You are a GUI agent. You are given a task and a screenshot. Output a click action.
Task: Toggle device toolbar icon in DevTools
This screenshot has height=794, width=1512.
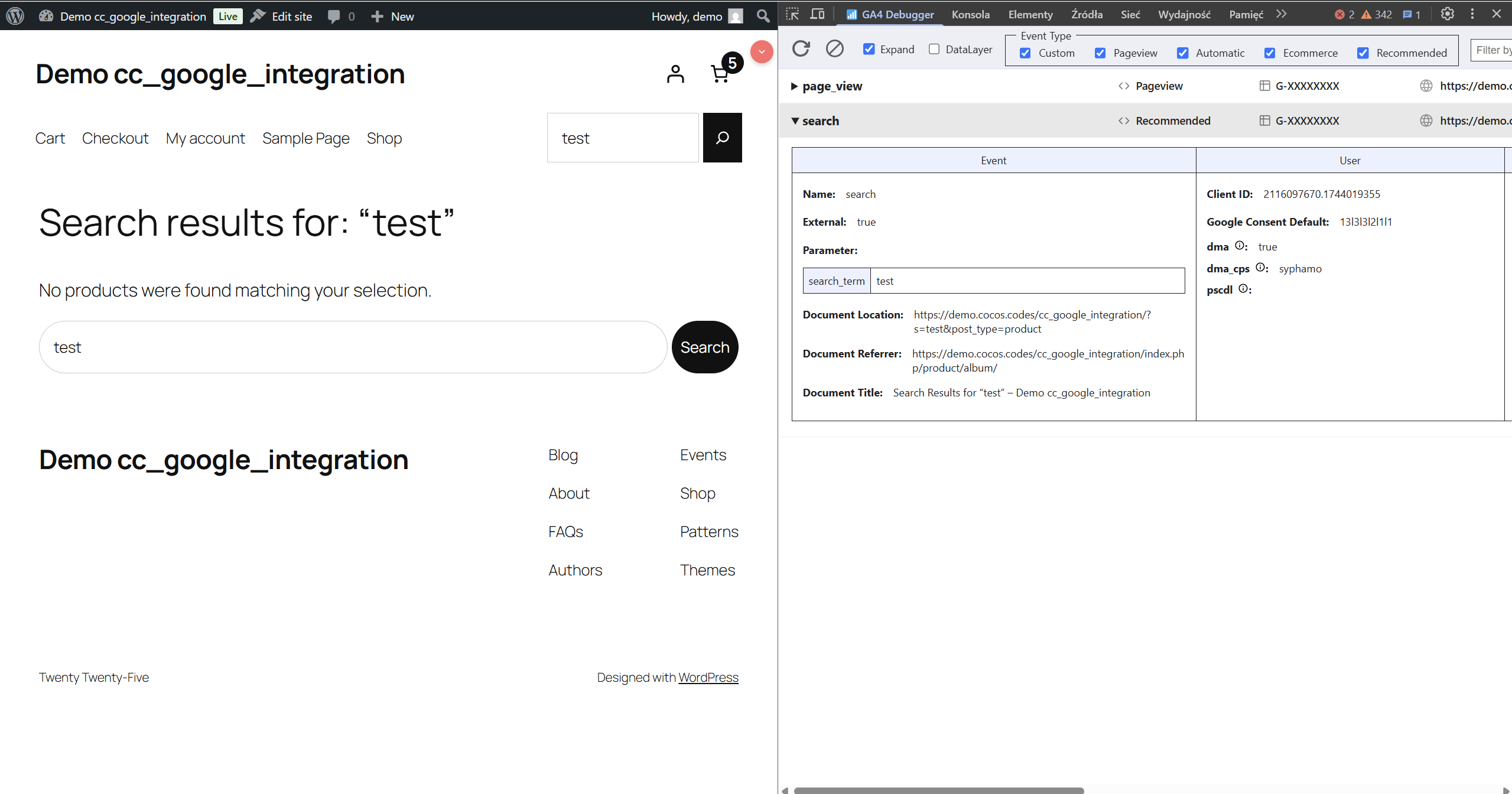tap(817, 14)
